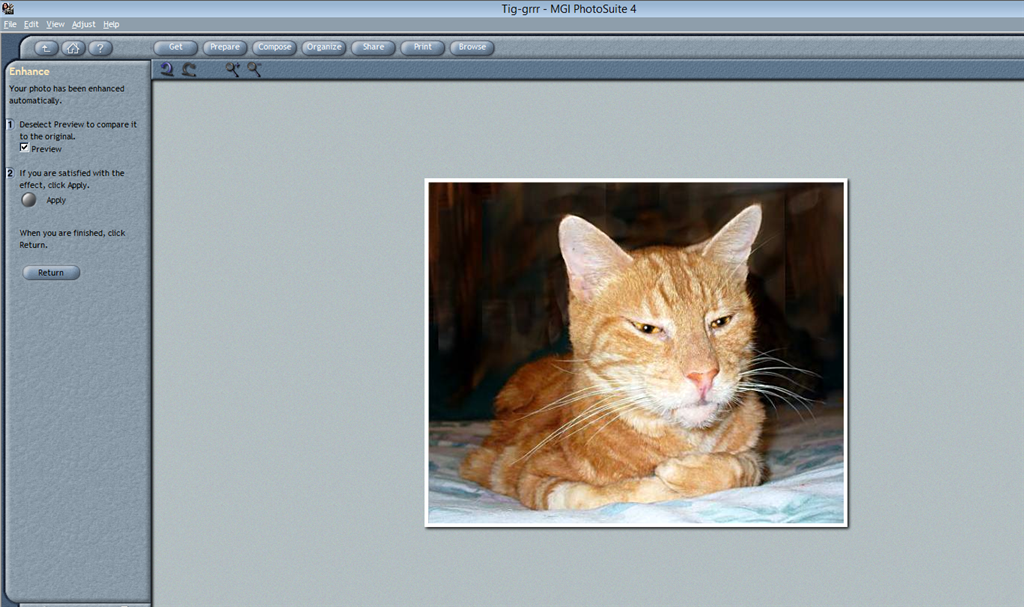
Task: Open the Adjust menu
Action: click(84, 24)
